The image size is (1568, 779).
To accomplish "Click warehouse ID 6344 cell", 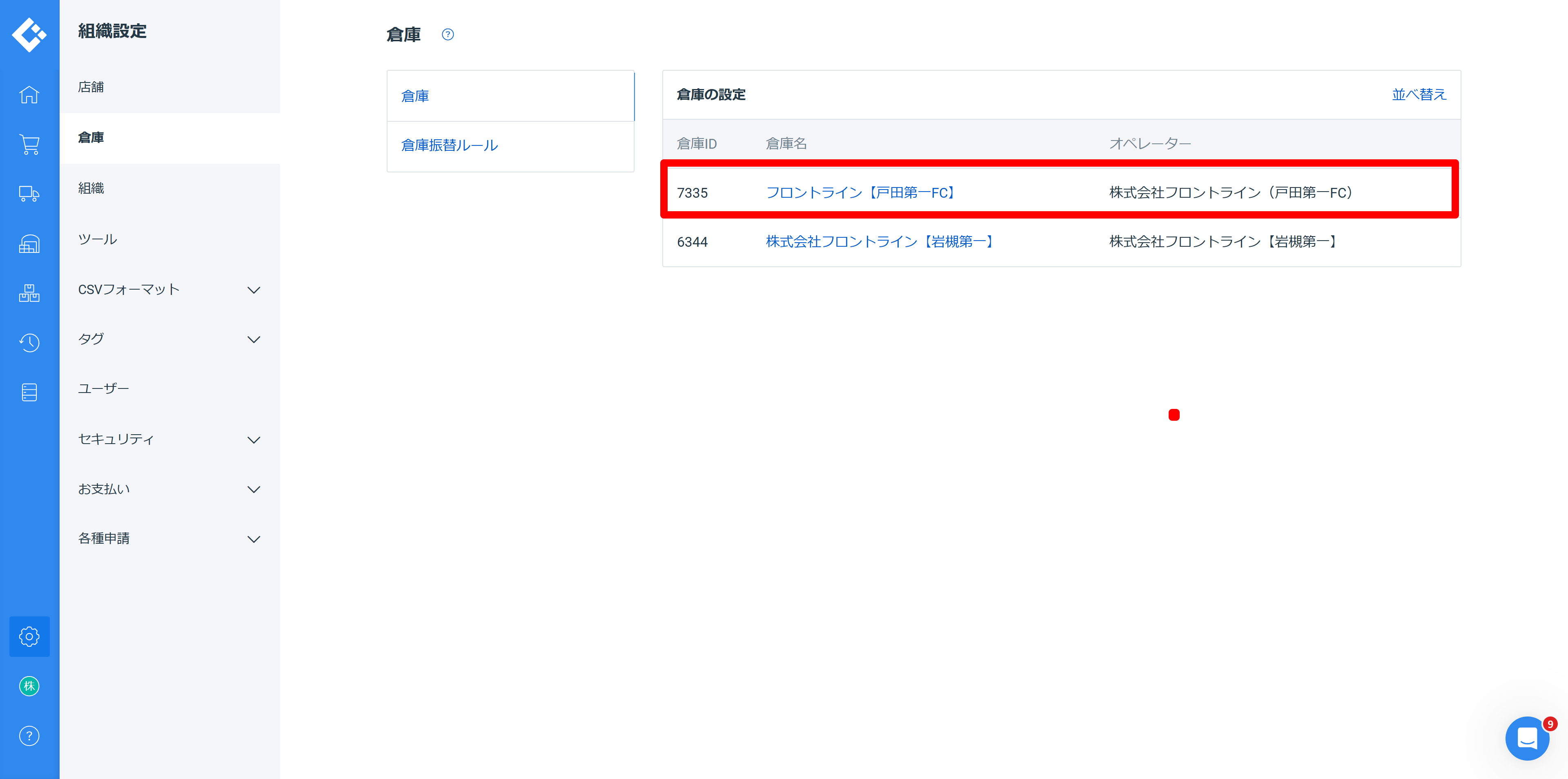I will tap(692, 242).
